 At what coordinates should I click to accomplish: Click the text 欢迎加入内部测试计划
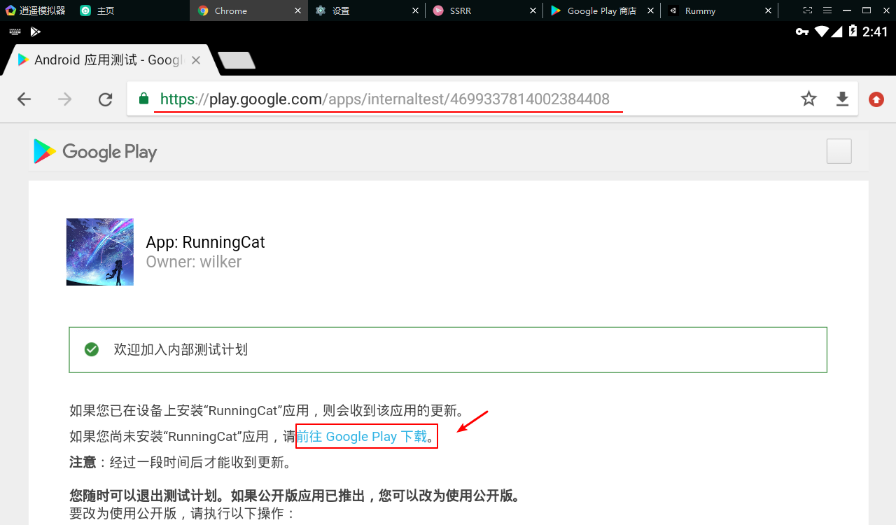pos(181,350)
